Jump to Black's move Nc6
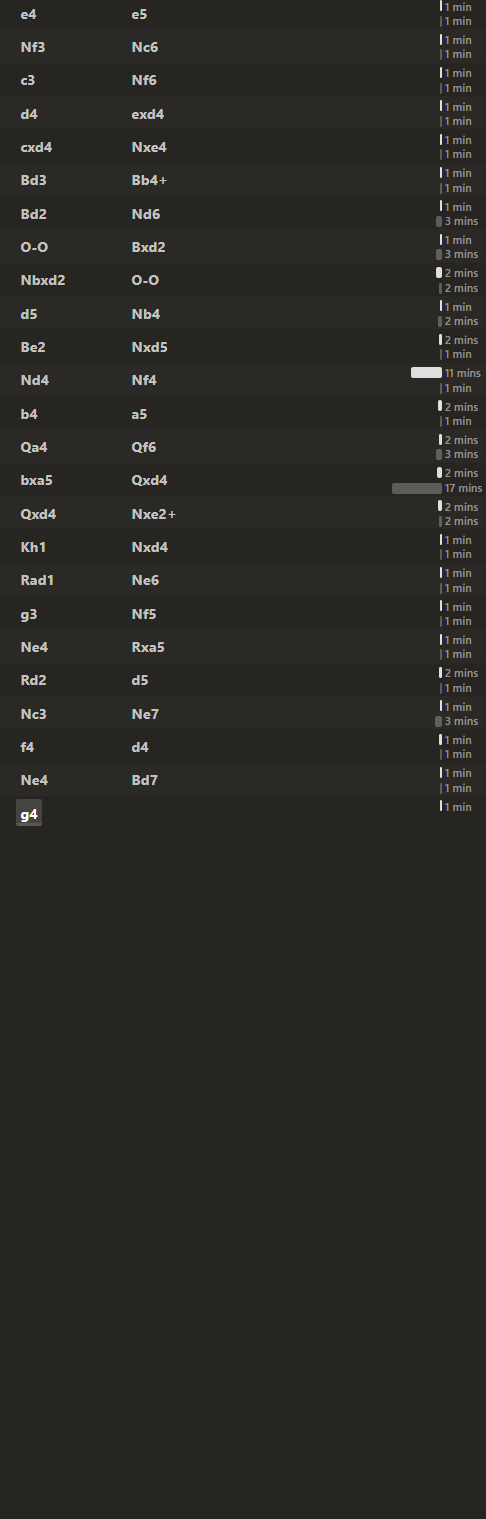486x1519 pixels. (x=145, y=47)
